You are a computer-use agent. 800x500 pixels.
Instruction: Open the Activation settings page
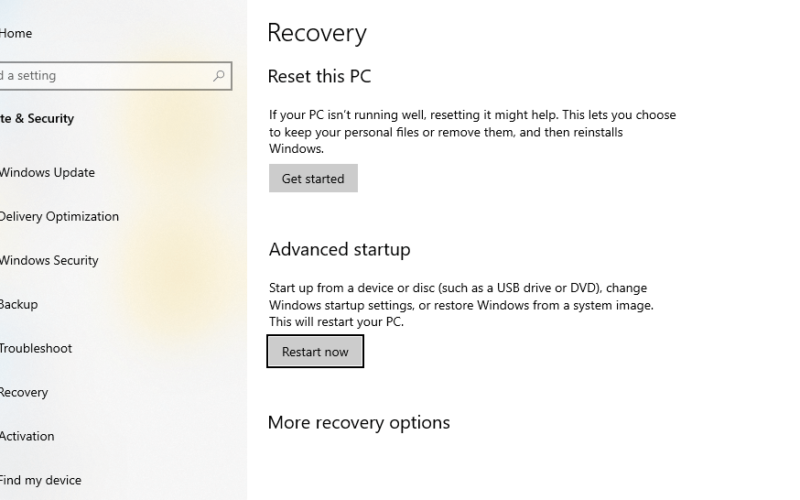(27, 436)
